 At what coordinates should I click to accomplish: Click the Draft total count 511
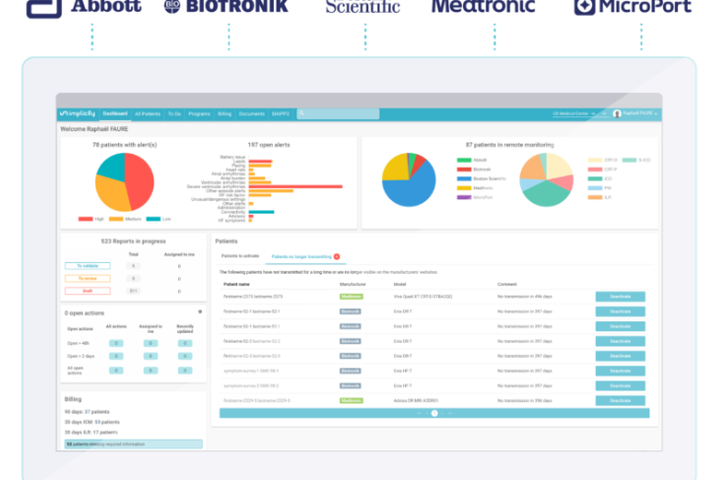[133, 291]
